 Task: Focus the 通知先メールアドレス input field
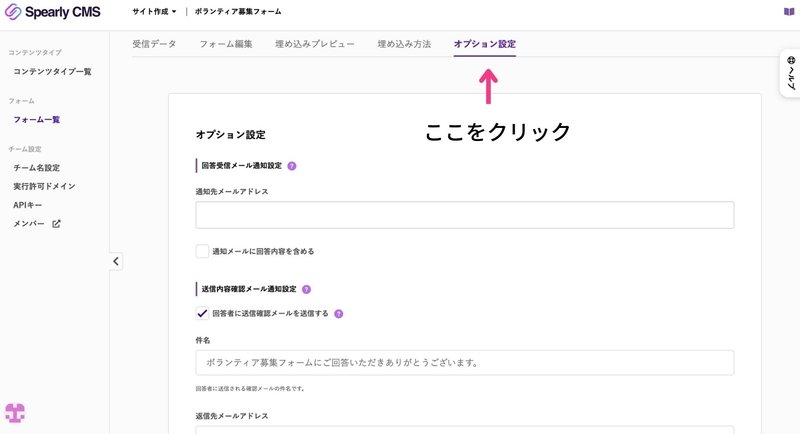pyautogui.click(x=465, y=215)
